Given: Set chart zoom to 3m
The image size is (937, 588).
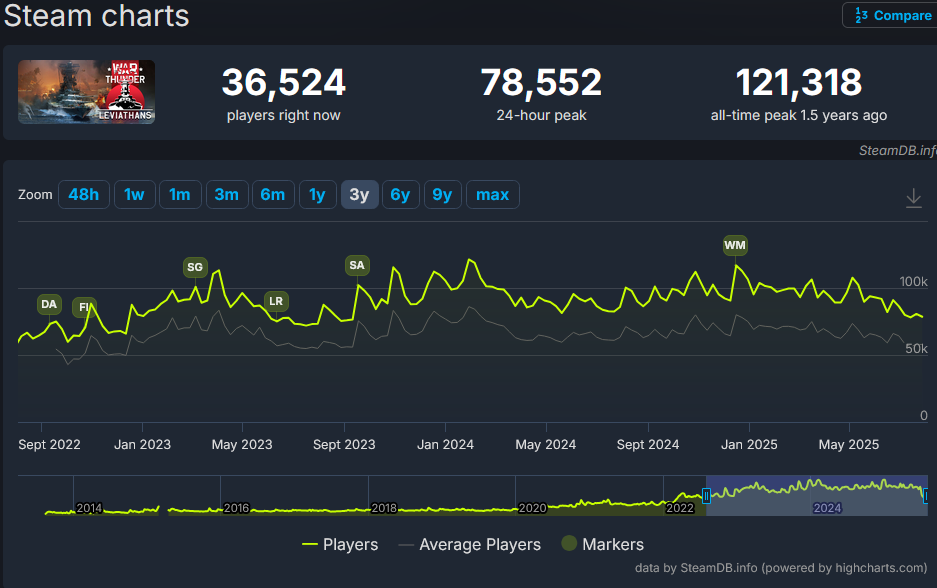Looking at the screenshot, I should tap(226, 195).
